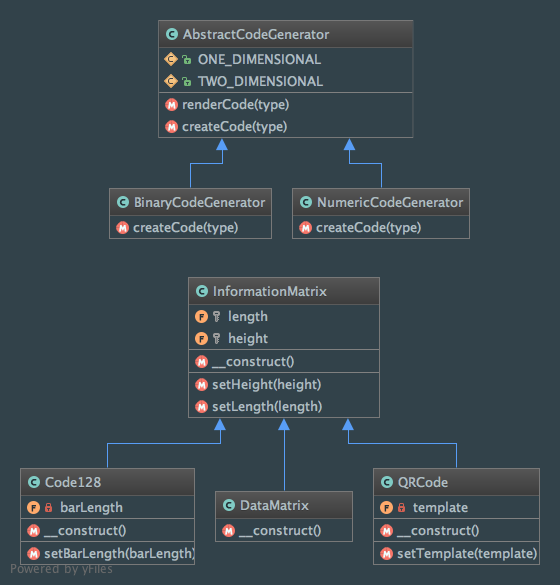Viewport: 560px width, 585px height.
Task: Click the method icon in NumericCodeGenerator createCode row
Action: point(306,228)
